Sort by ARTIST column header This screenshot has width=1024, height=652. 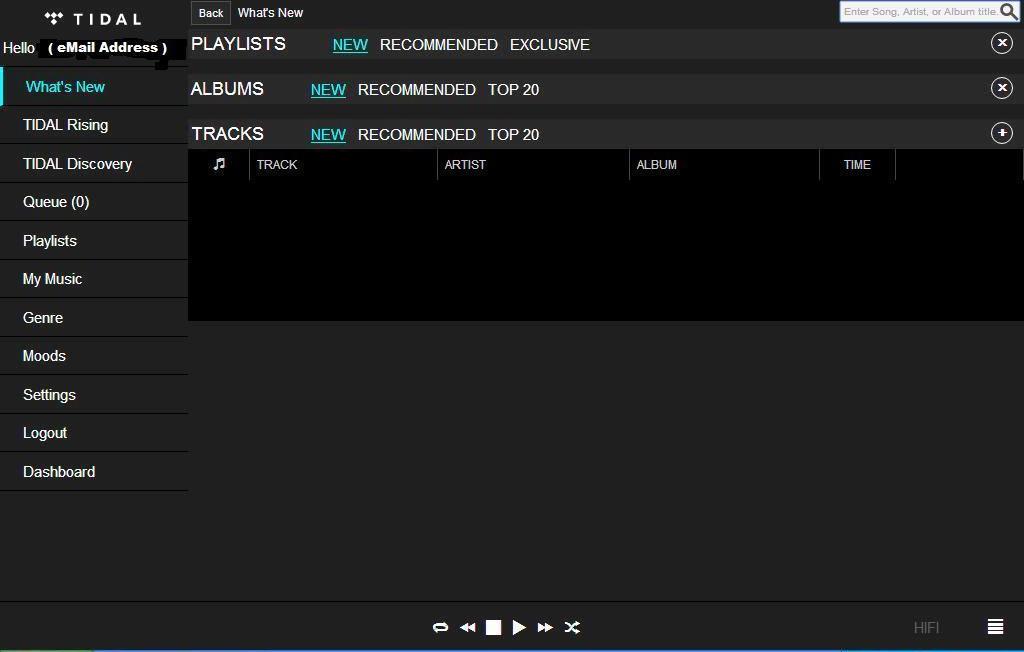tap(465, 165)
